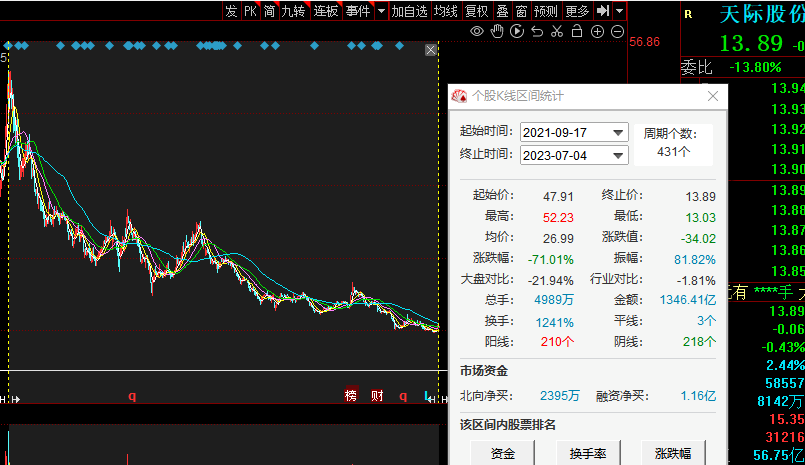
Task: Click the arrow-to-bar collapse icon in toolbar
Action: pyautogui.click(x=603, y=10)
